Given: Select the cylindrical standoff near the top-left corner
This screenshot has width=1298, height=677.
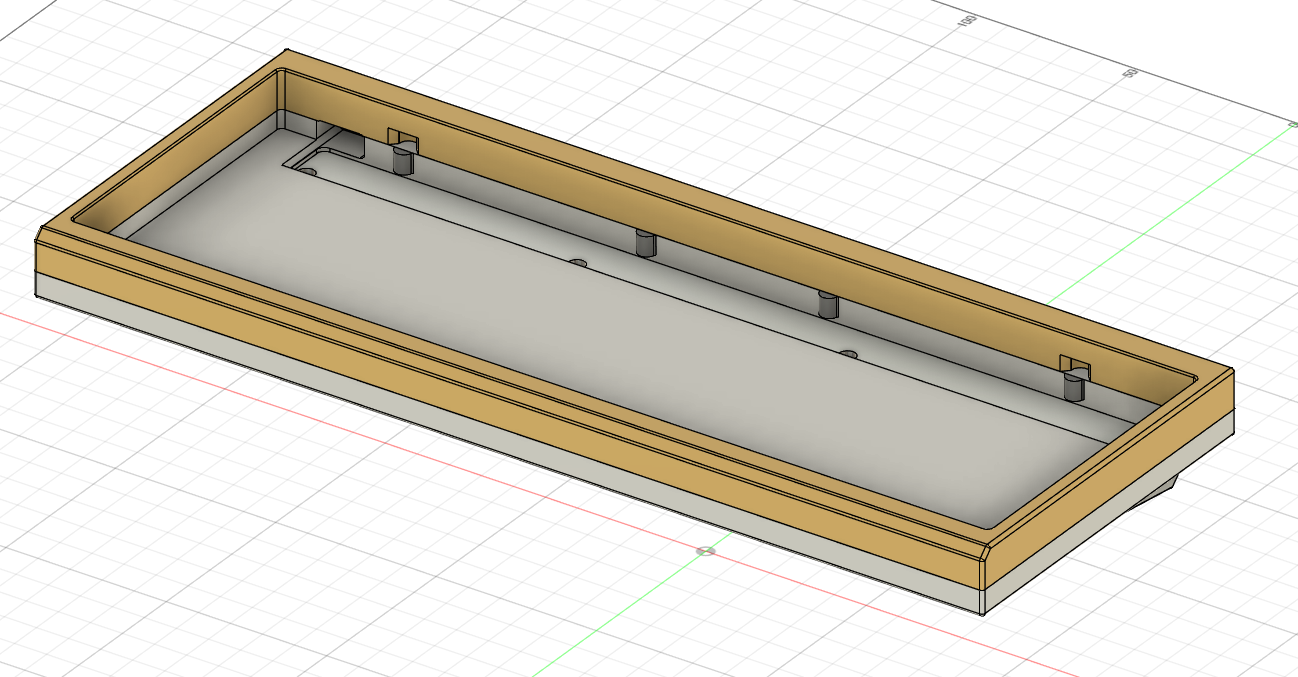Looking at the screenshot, I should pos(402,155).
